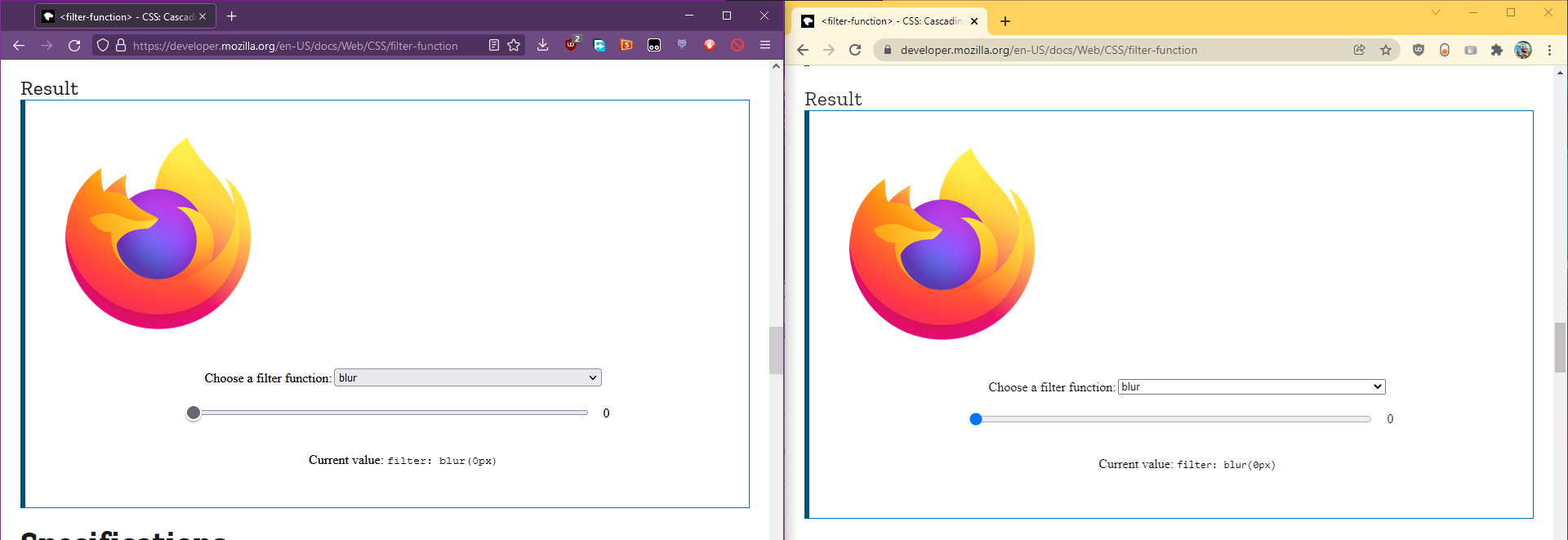The height and width of the screenshot is (540, 1568).
Task: Open Firefox tracking protection shield icon
Action: coord(103,46)
